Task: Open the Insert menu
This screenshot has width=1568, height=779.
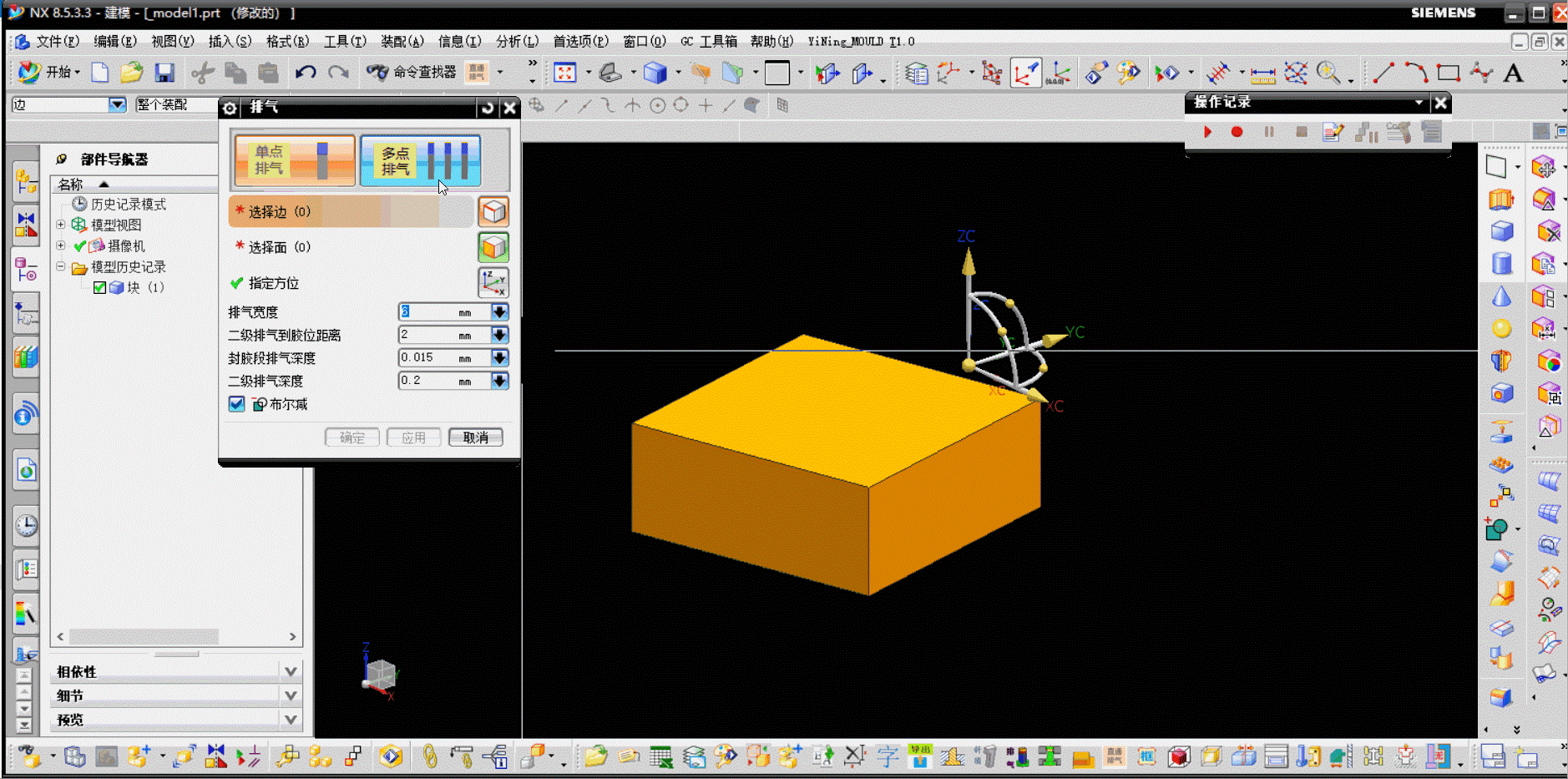Action: (230, 41)
